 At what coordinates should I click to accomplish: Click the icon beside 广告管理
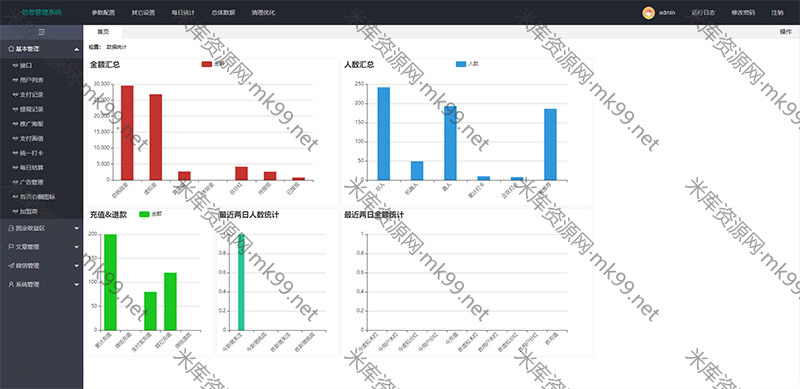[15, 182]
